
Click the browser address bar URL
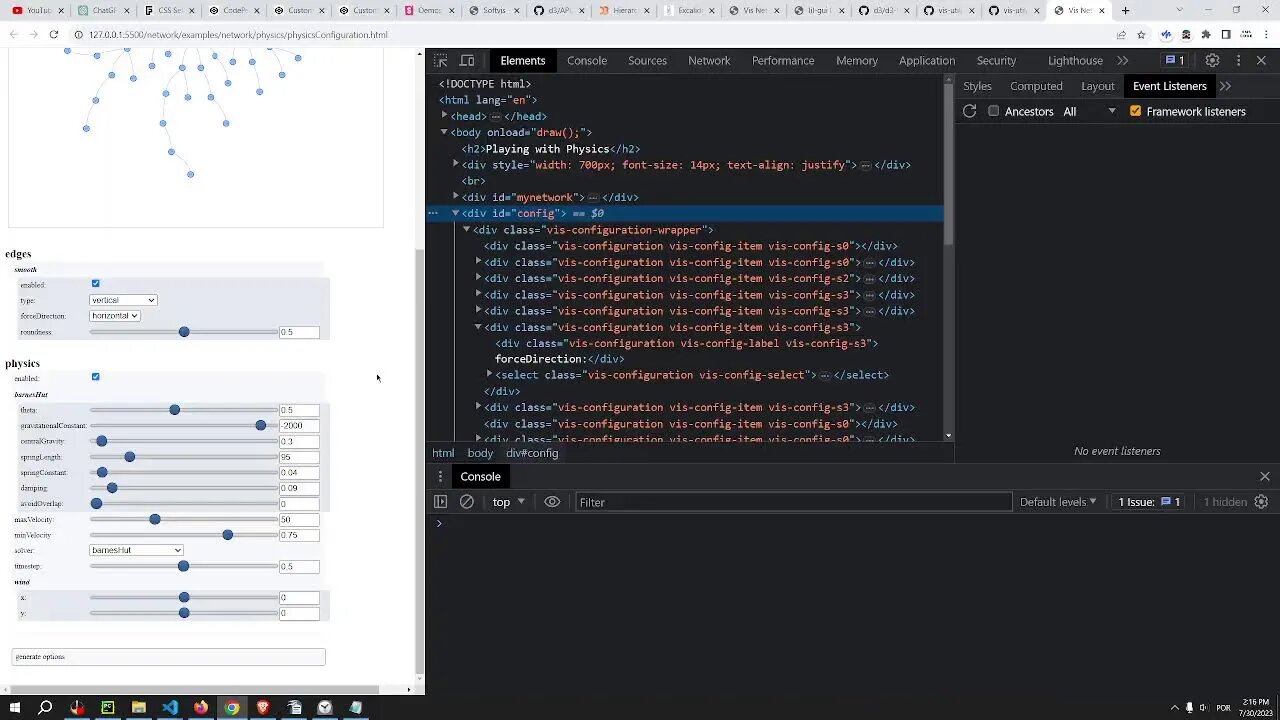tap(238, 34)
